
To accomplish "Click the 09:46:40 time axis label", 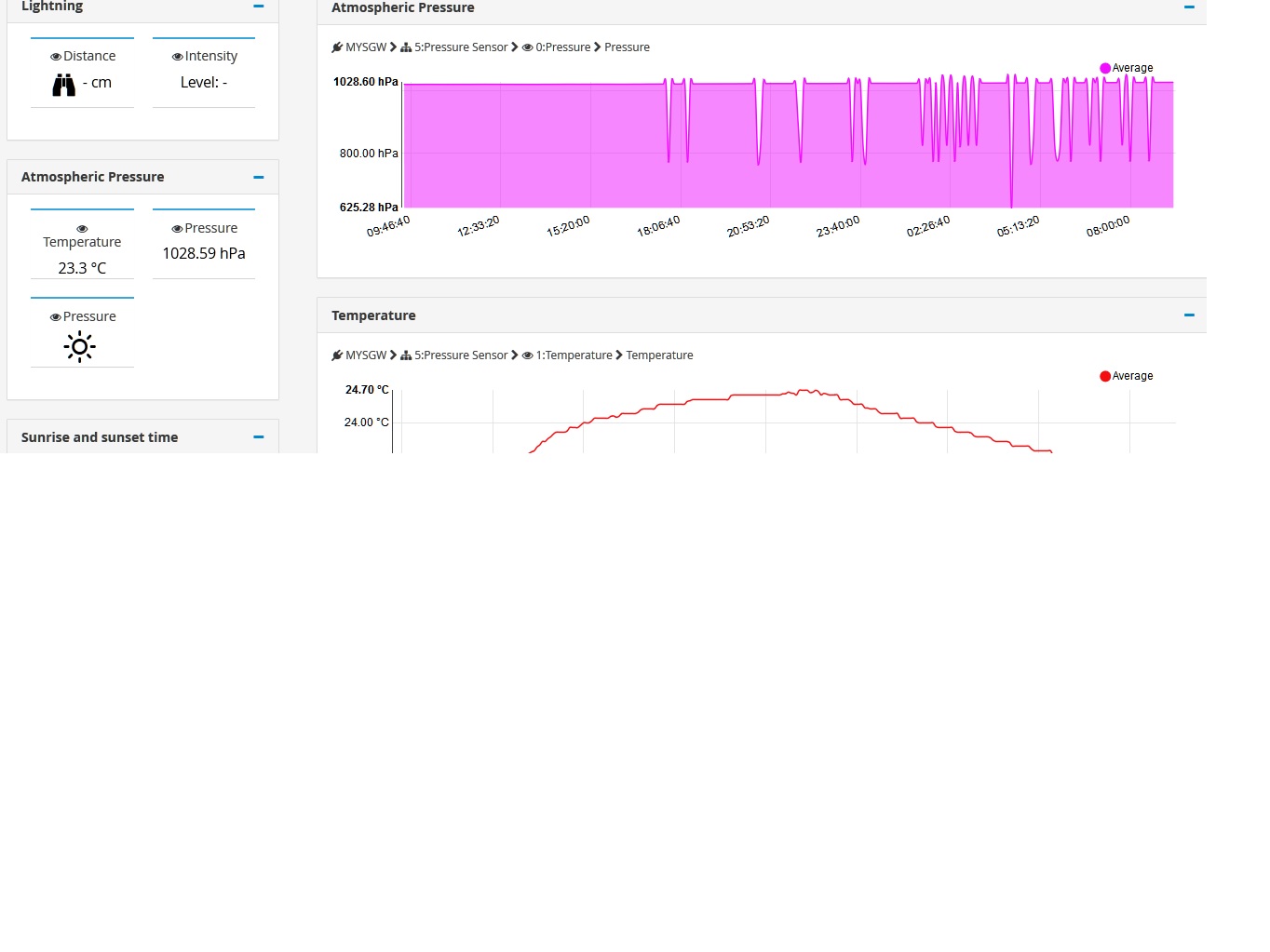I will pyautogui.click(x=388, y=226).
